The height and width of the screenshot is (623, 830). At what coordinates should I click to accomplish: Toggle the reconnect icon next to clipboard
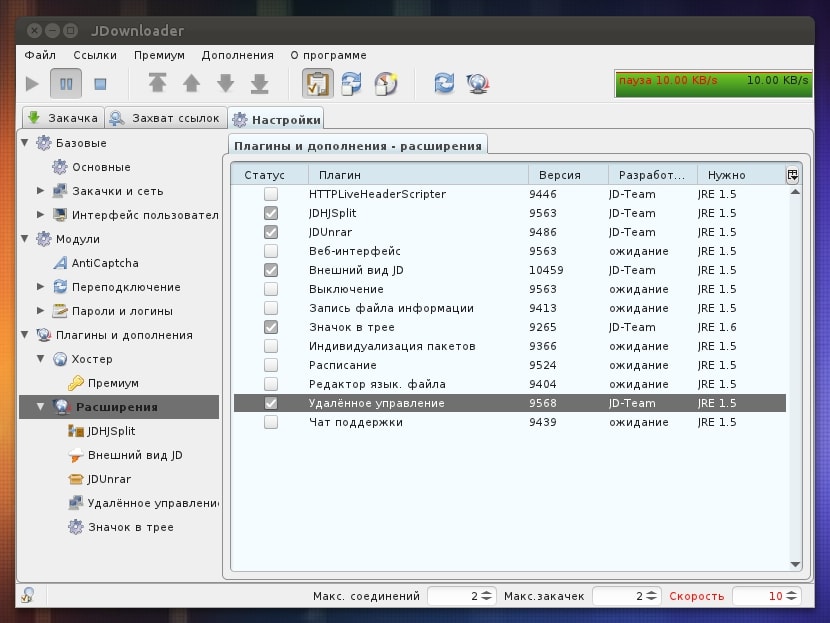[x=351, y=84]
